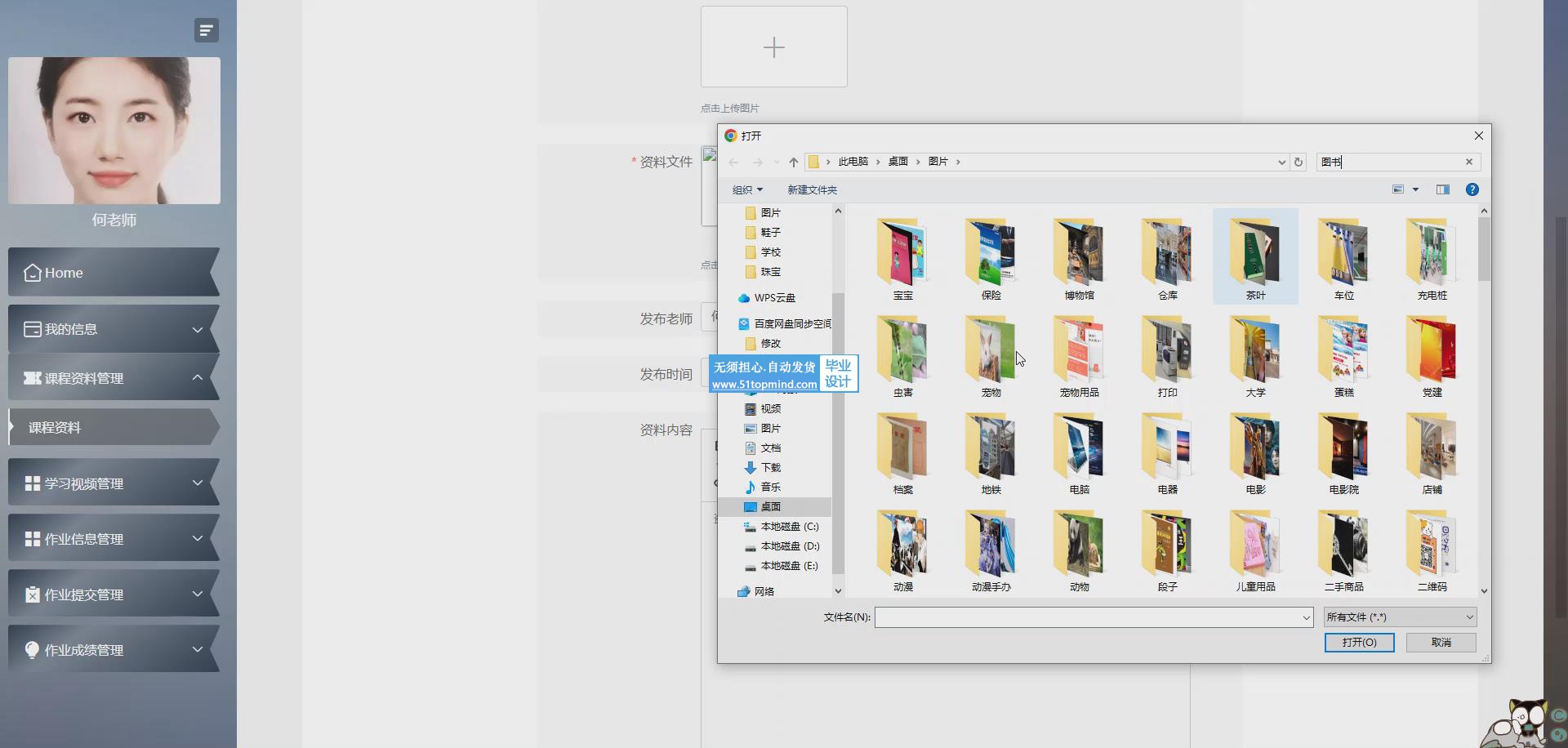Click 新建文件夹 in the dialog toolbar
1568x748 pixels.
812,189
